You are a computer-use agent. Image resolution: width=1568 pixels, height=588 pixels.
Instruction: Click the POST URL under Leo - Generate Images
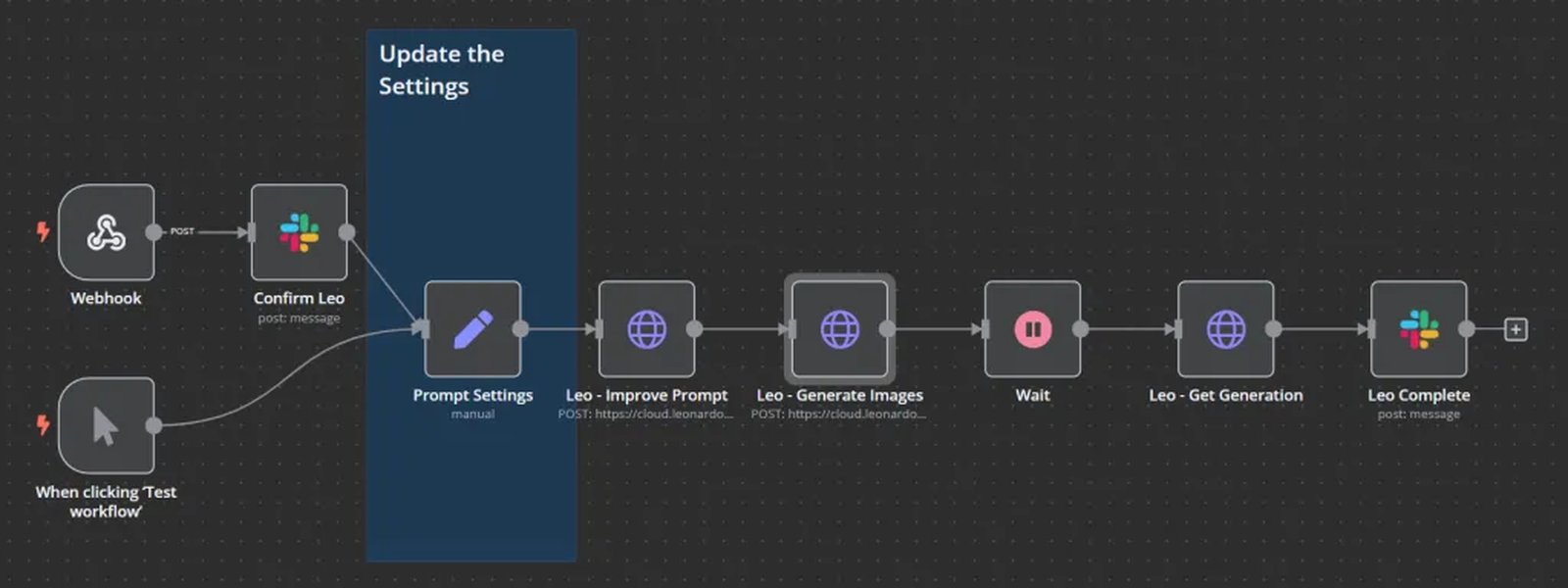point(839,415)
